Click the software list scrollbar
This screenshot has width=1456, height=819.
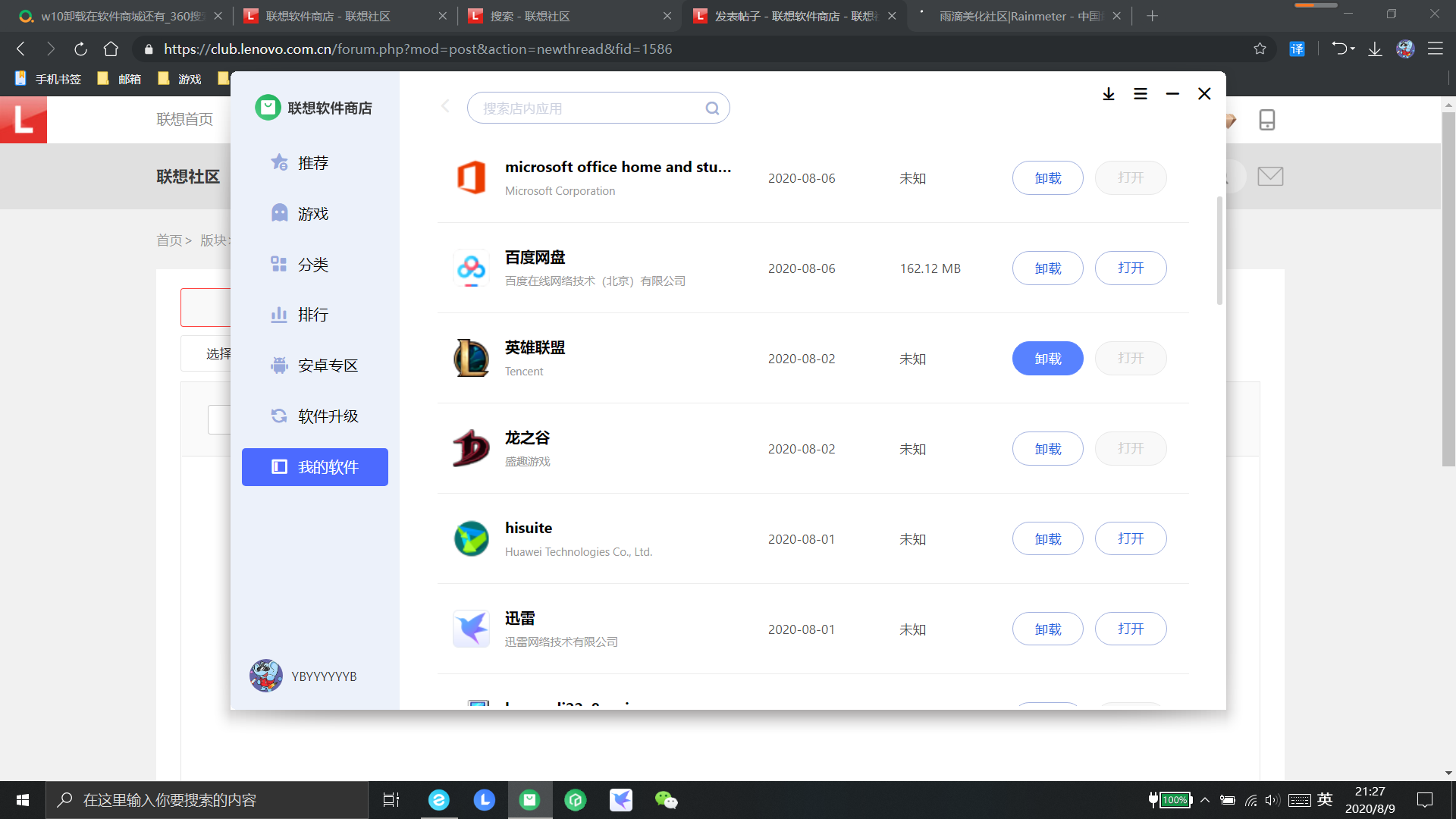(1219, 250)
